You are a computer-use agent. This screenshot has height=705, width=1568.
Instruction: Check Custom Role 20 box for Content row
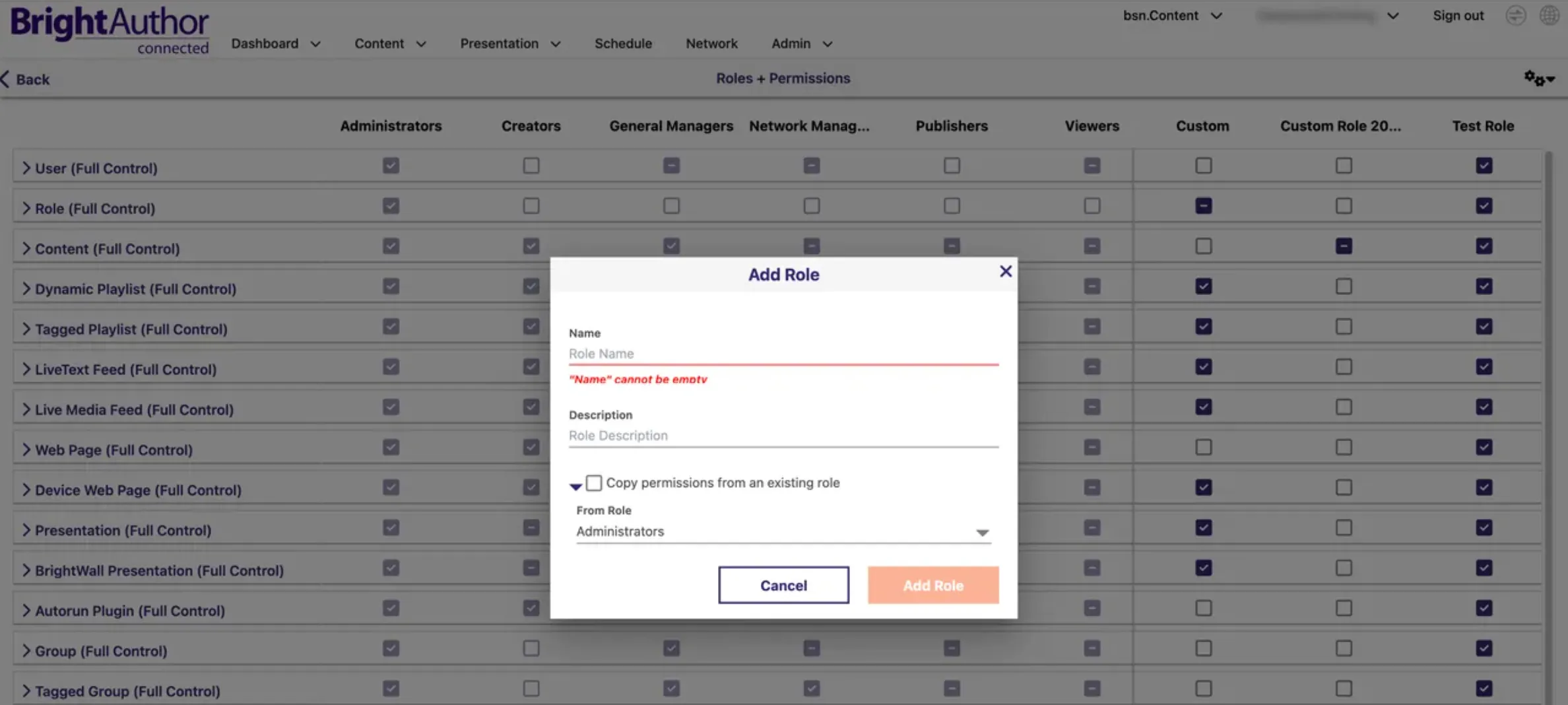(1344, 246)
